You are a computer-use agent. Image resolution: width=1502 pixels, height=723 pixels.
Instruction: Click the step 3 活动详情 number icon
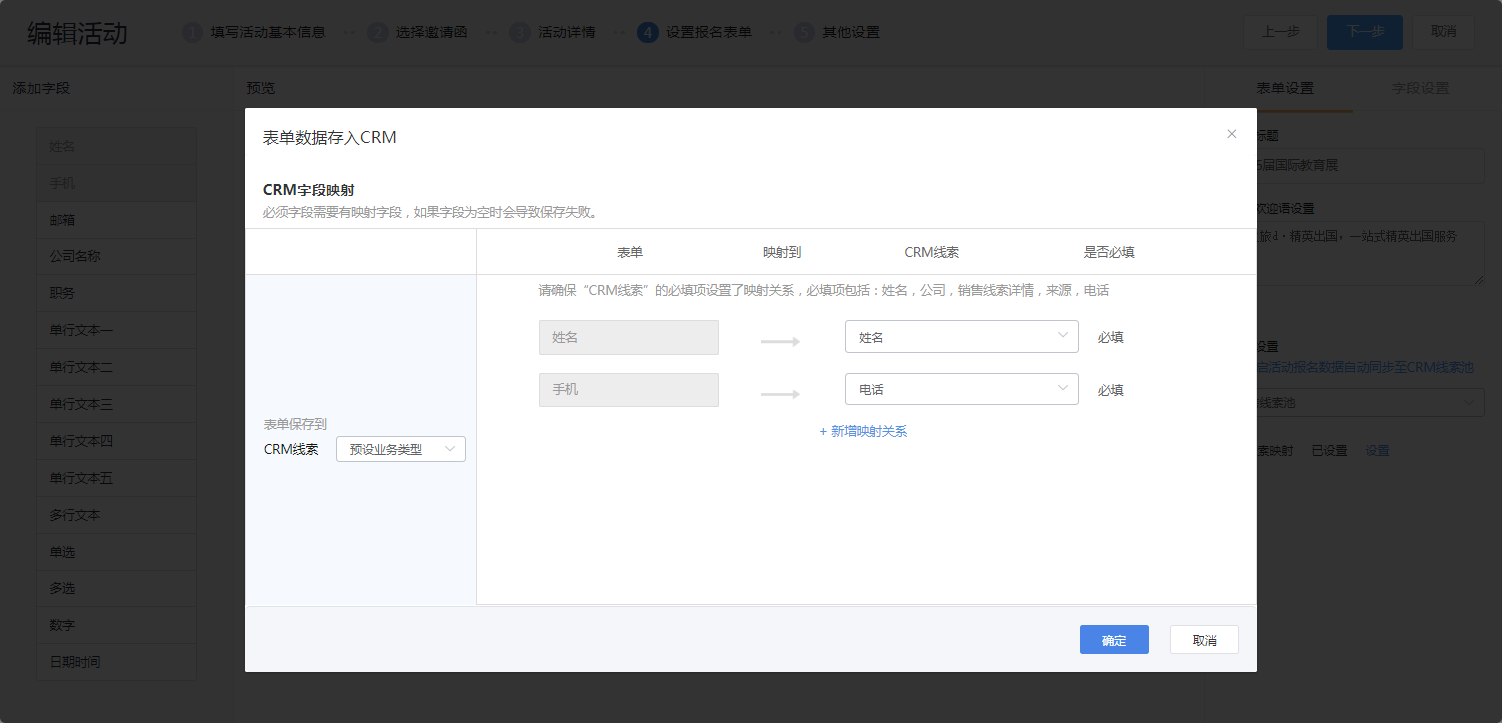[x=519, y=32]
